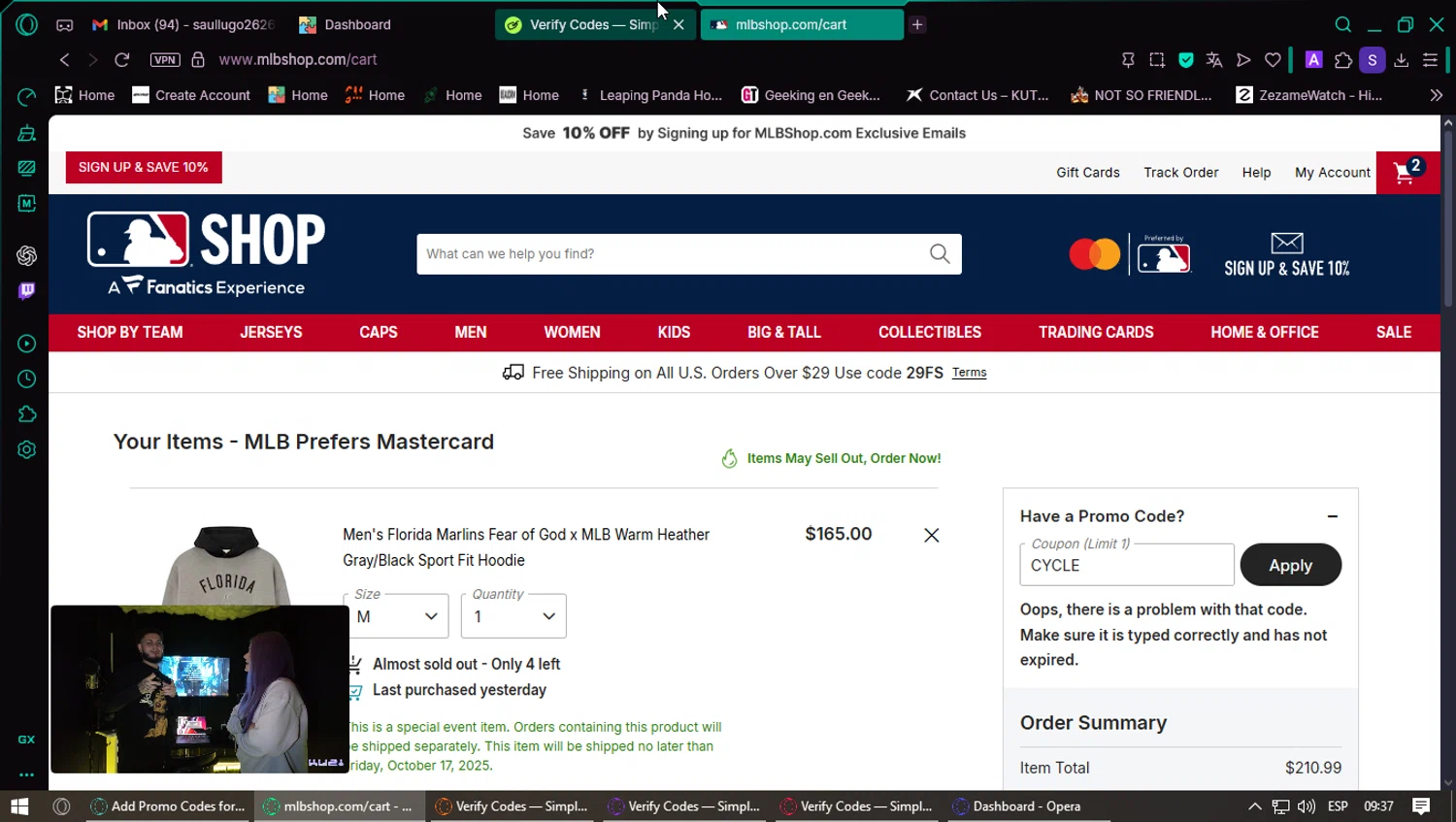1456x822 pixels.
Task: Open the downloads icon
Action: pyautogui.click(x=1402, y=60)
